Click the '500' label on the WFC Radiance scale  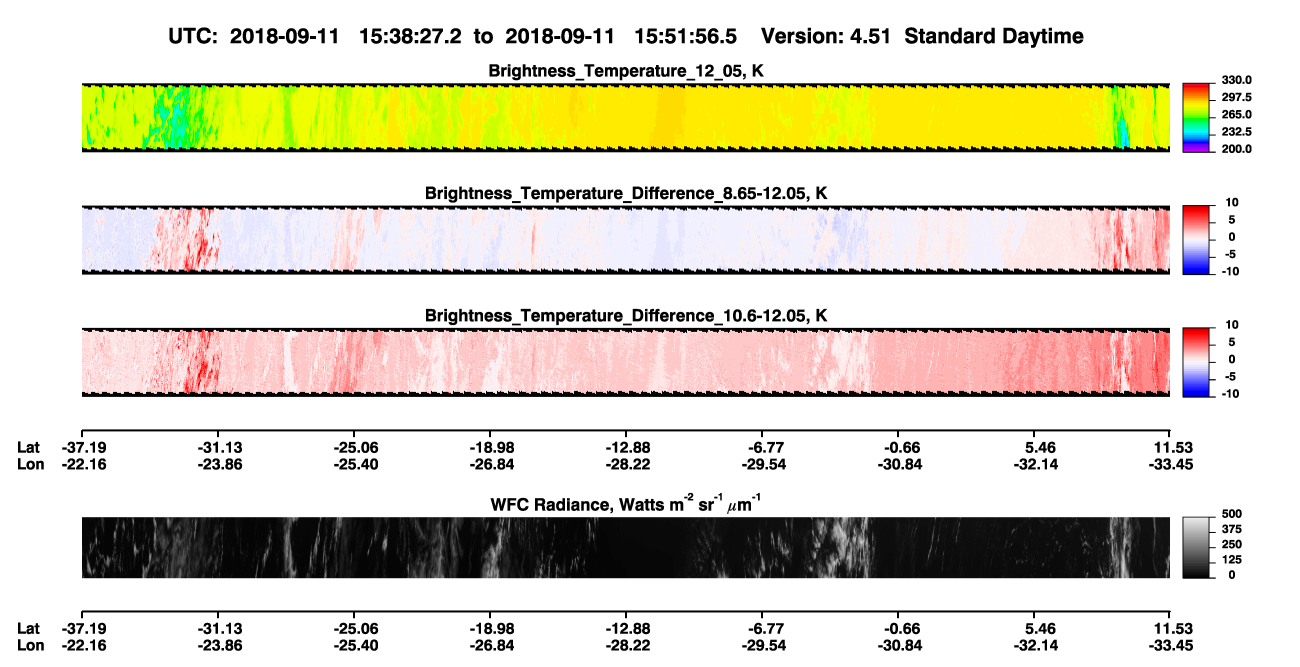tap(1231, 514)
